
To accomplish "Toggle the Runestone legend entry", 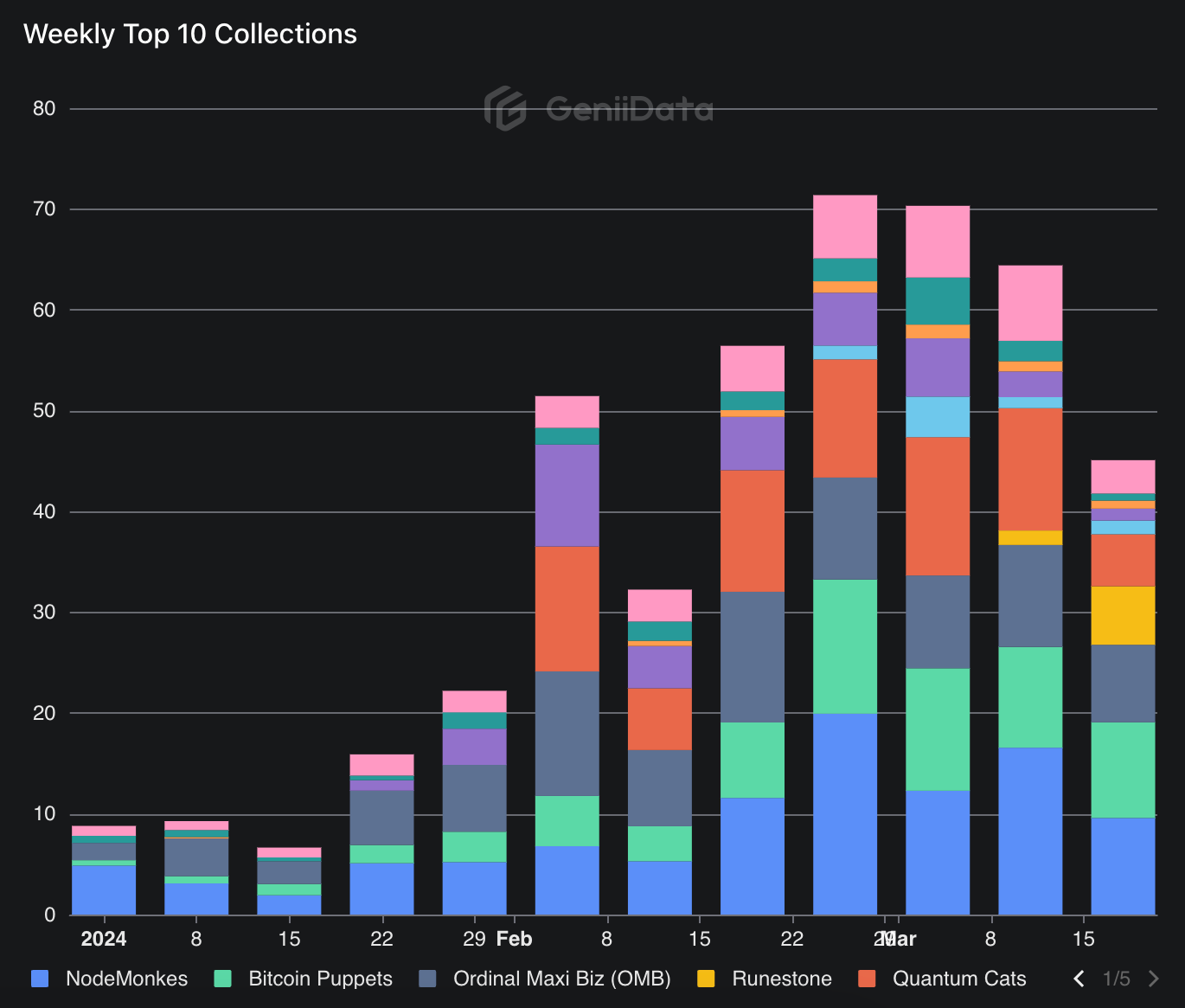I will click(764, 979).
